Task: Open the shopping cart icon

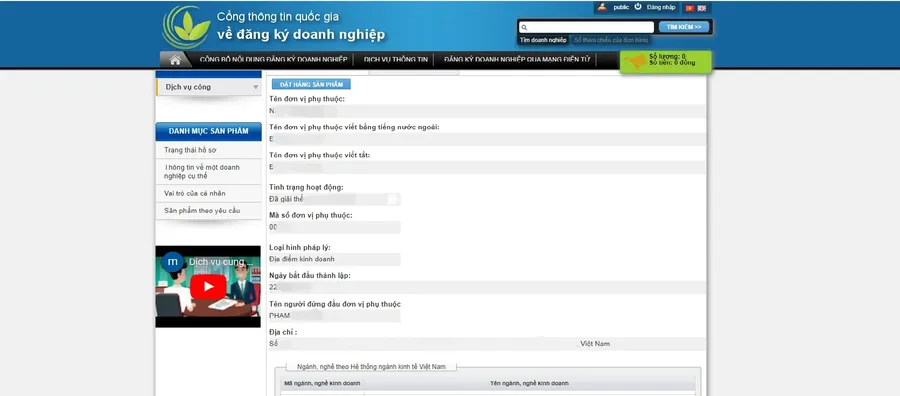Action: (635, 61)
